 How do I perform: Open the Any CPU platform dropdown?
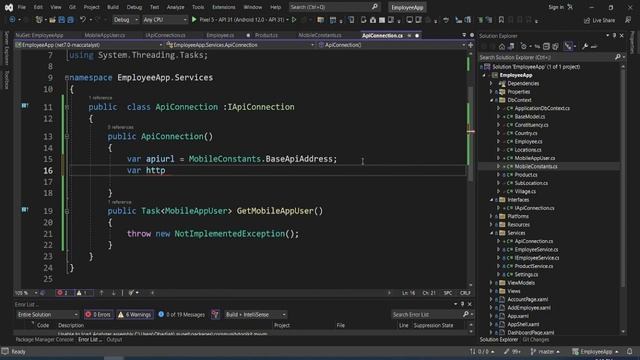165,20
